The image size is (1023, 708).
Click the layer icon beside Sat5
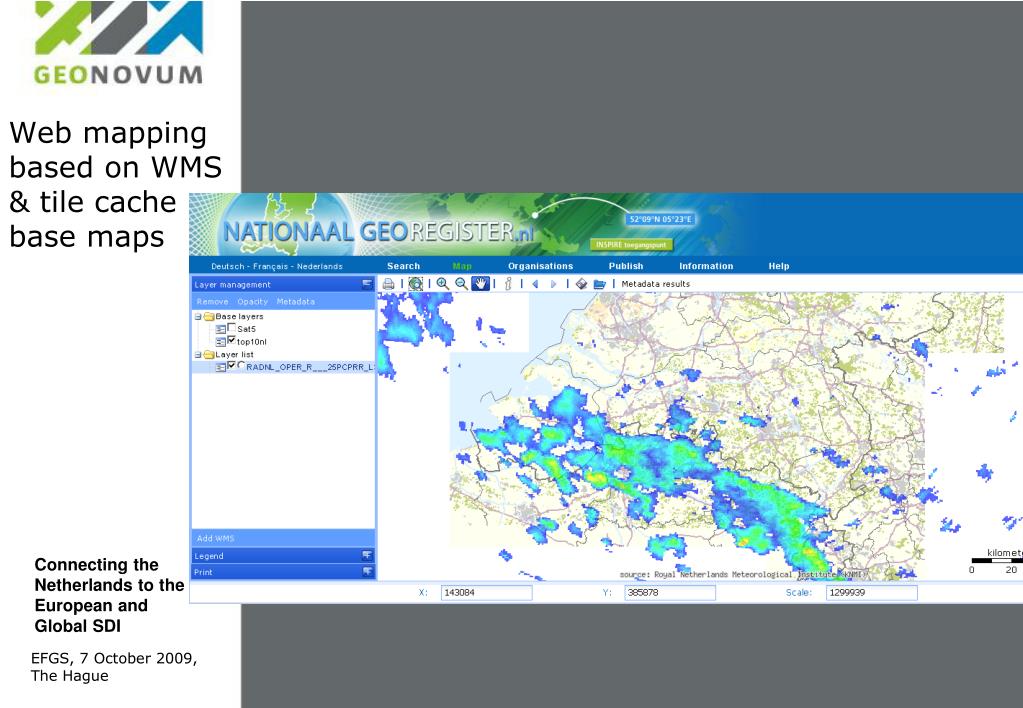pyautogui.click(x=221, y=330)
